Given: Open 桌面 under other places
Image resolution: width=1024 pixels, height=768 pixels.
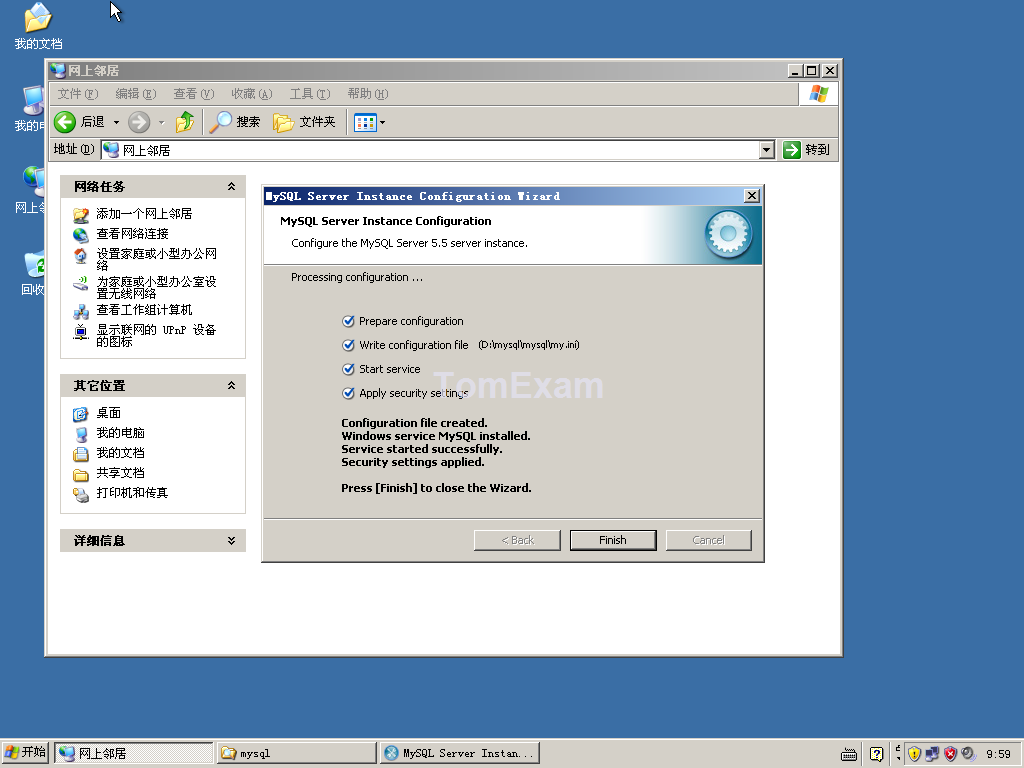Looking at the screenshot, I should point(108,413).
